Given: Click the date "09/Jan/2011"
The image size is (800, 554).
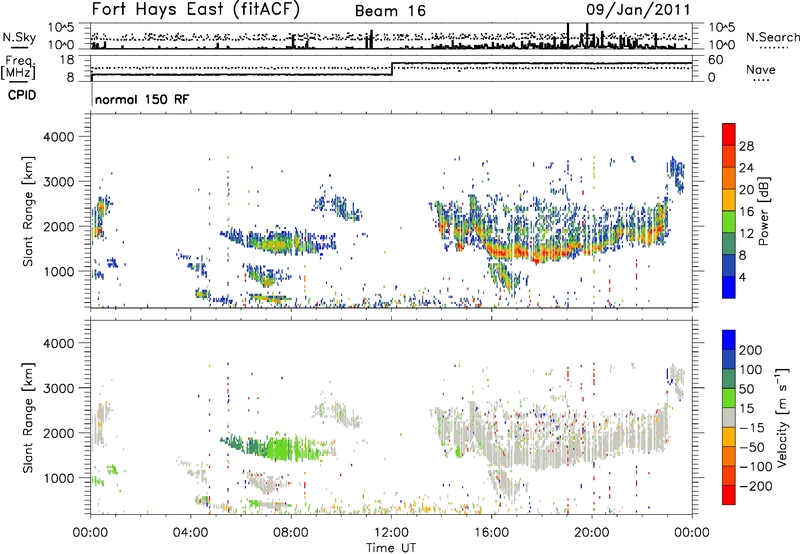Looking at the screenshot, I should click(x=638, y=10).
